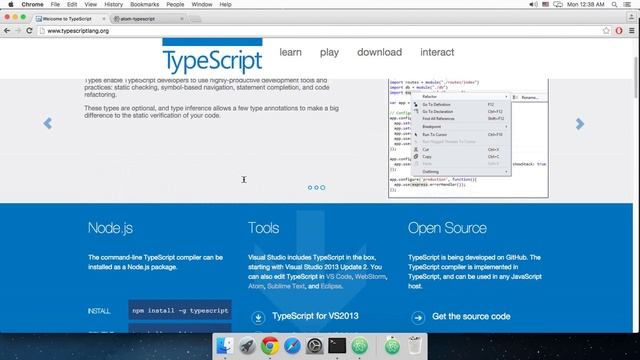Open a new tab

196,19
